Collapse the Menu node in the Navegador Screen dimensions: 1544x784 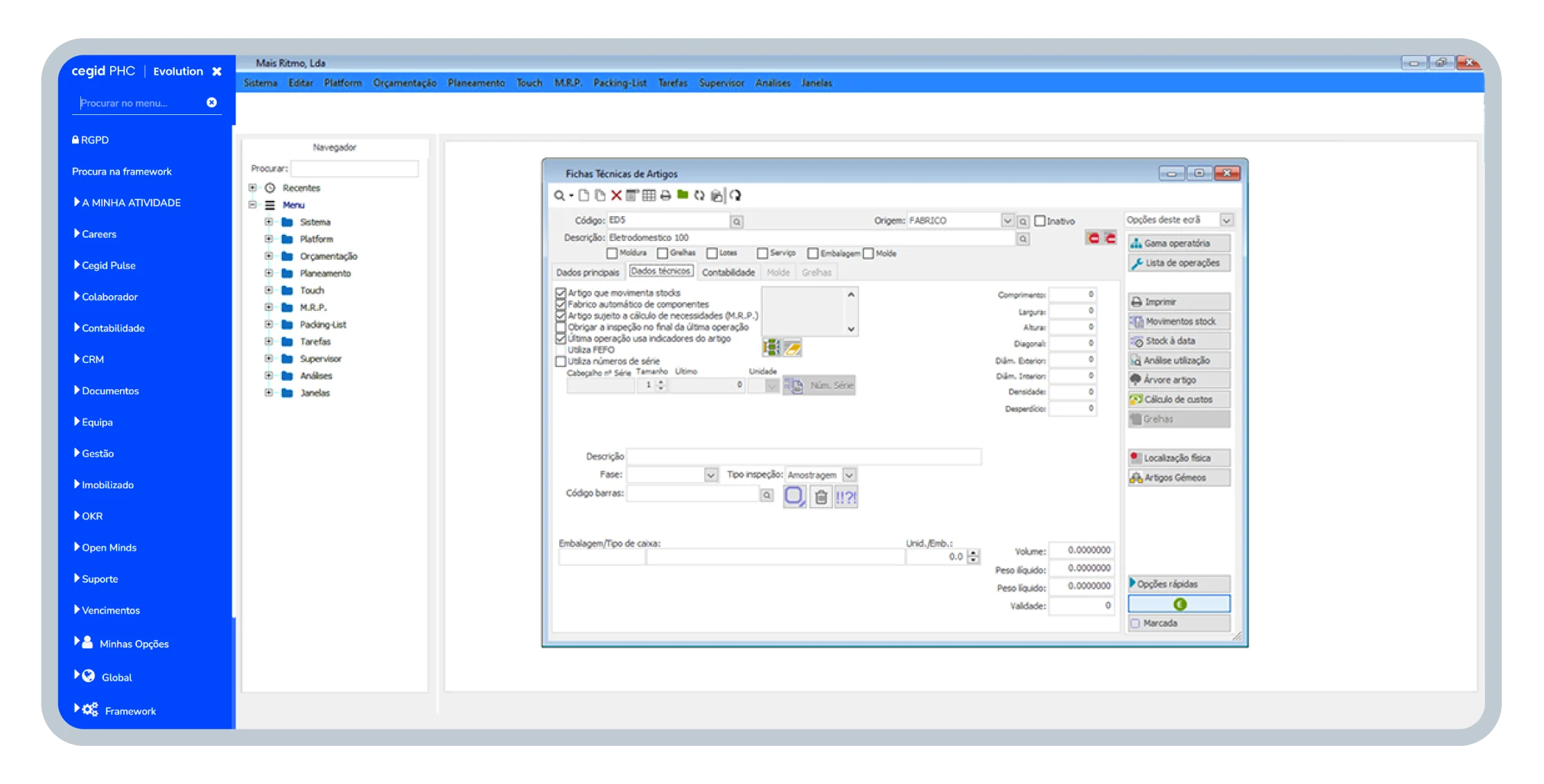pyautogui.click(x=253, y=205)
